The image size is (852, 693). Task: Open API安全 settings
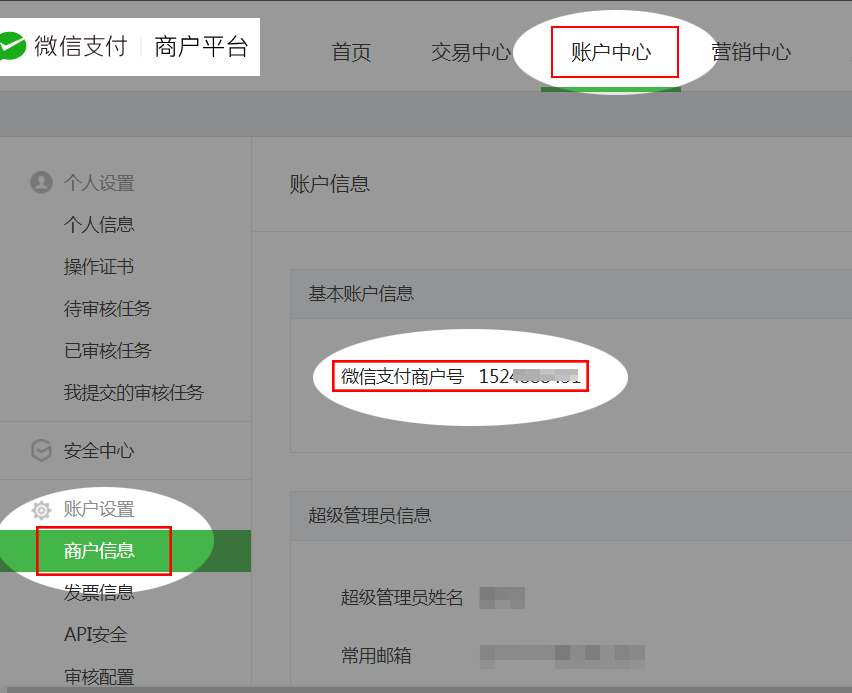point(96,634)
